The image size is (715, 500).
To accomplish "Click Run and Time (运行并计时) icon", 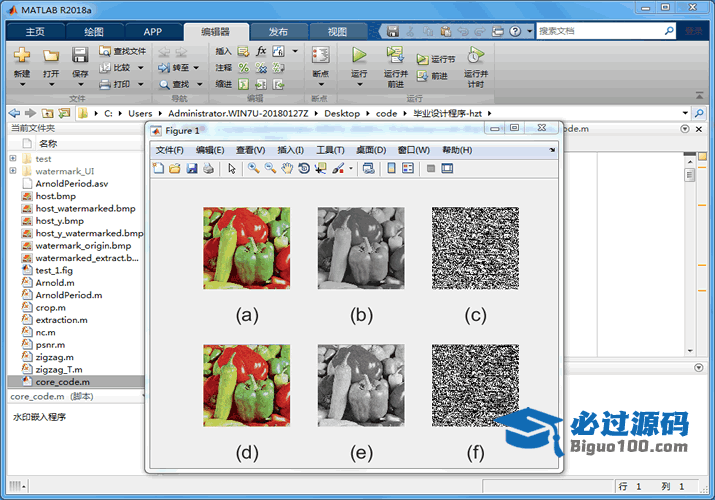I will click(x=475, y=55).
